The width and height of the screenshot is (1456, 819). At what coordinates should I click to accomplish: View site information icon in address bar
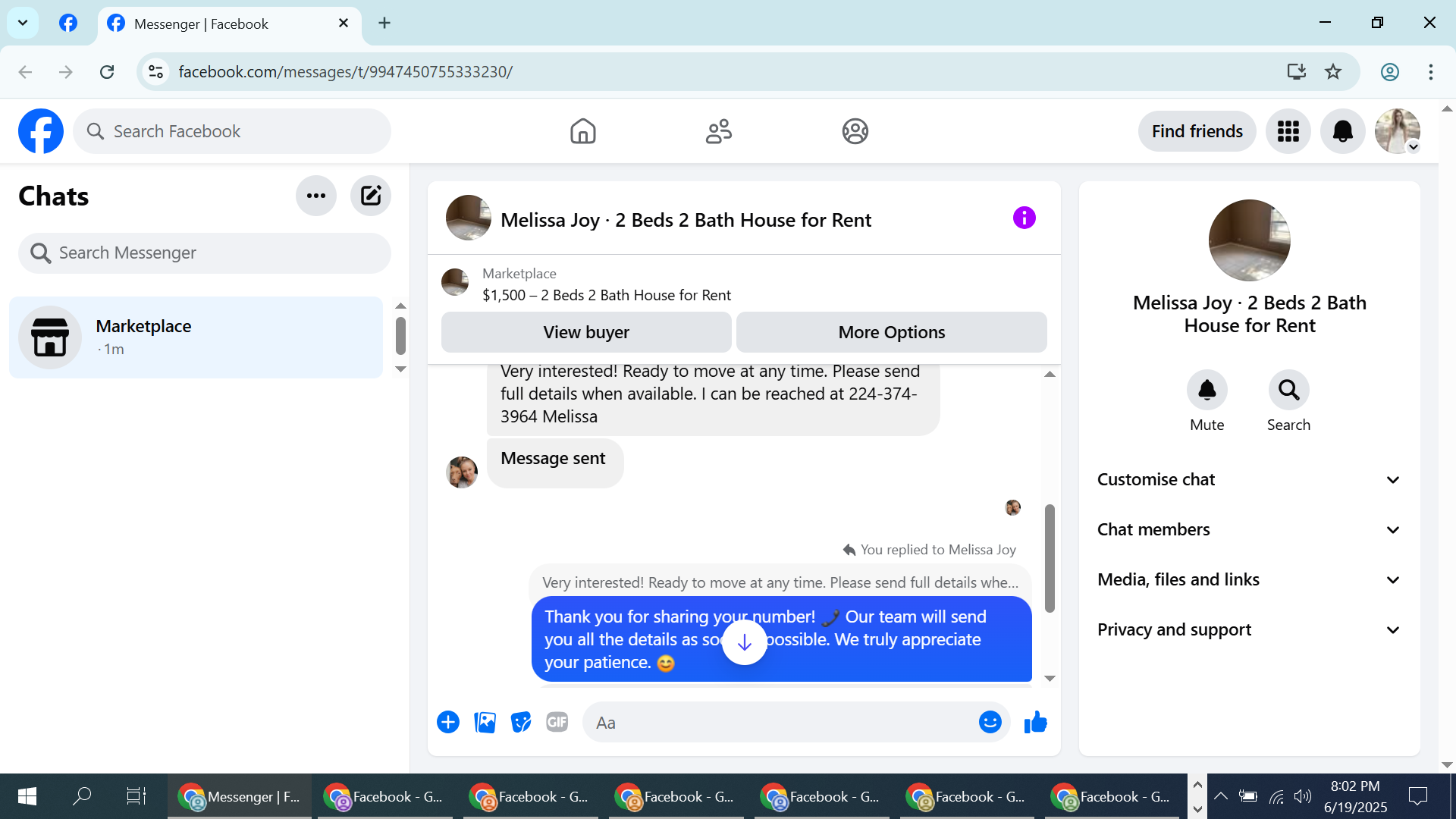(155, 72)
